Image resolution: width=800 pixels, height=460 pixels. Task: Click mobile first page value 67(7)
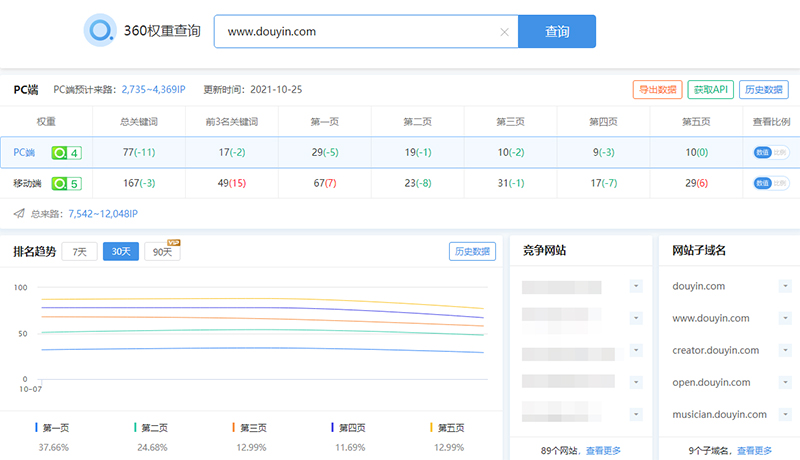[325, 183]
